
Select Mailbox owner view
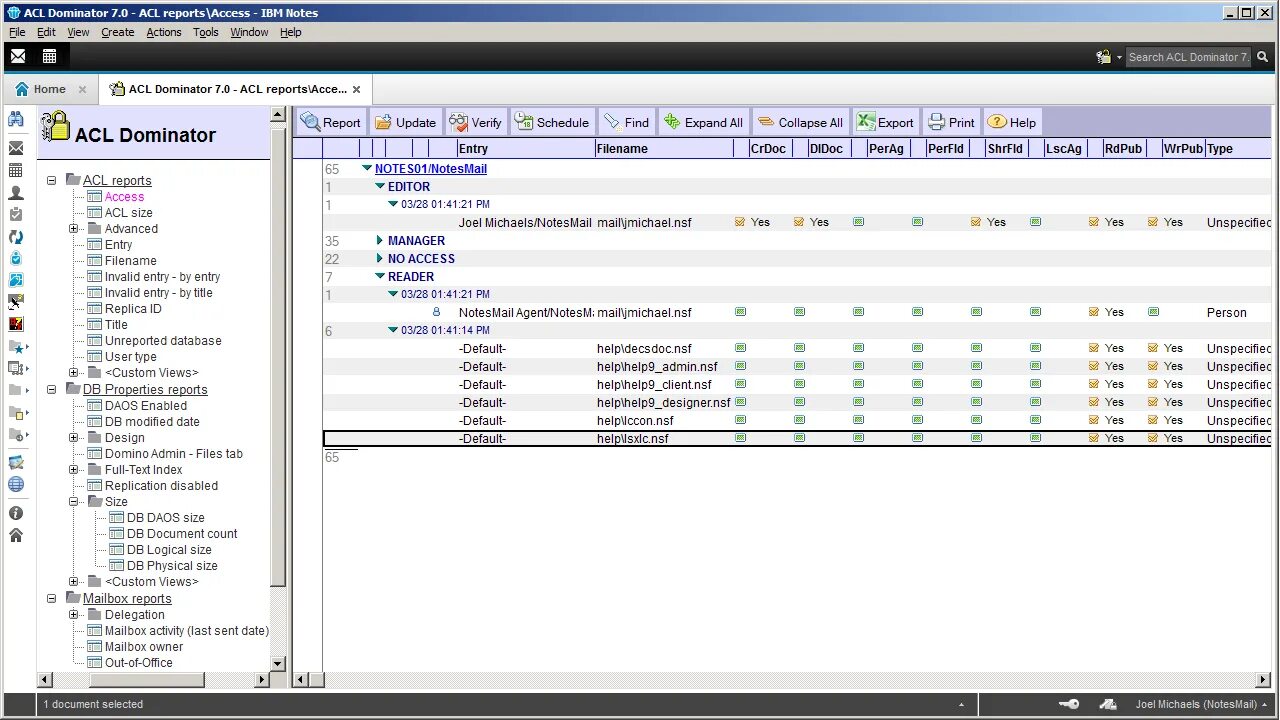click(144, 647)
